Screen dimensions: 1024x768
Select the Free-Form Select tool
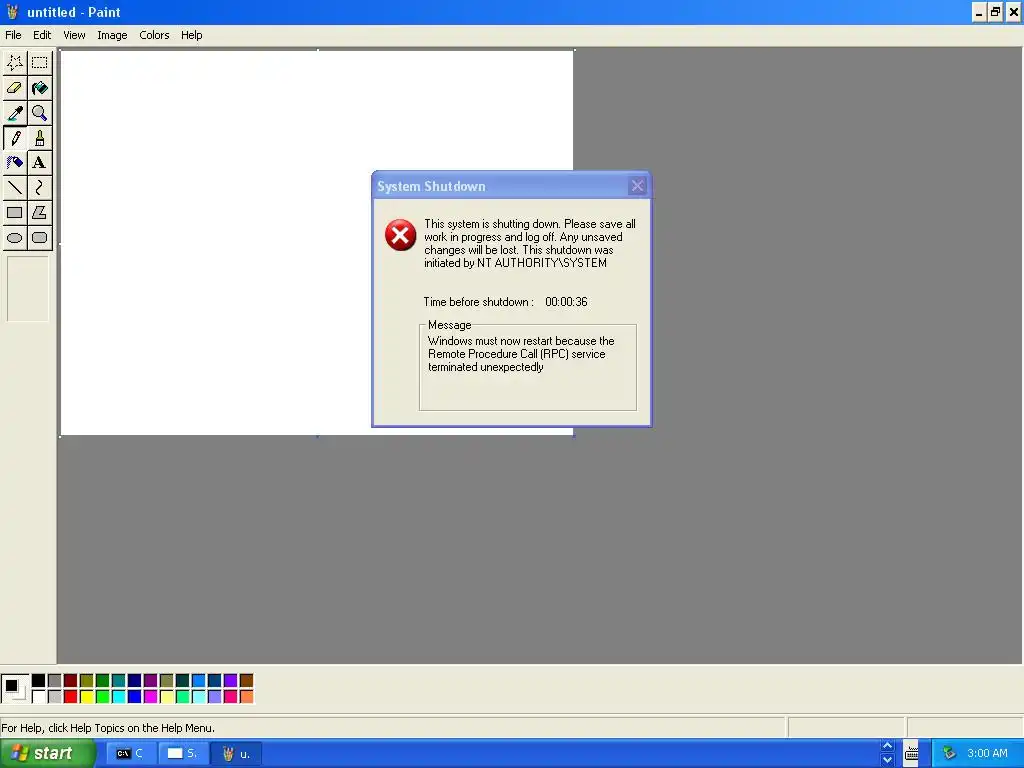[14, 63]
